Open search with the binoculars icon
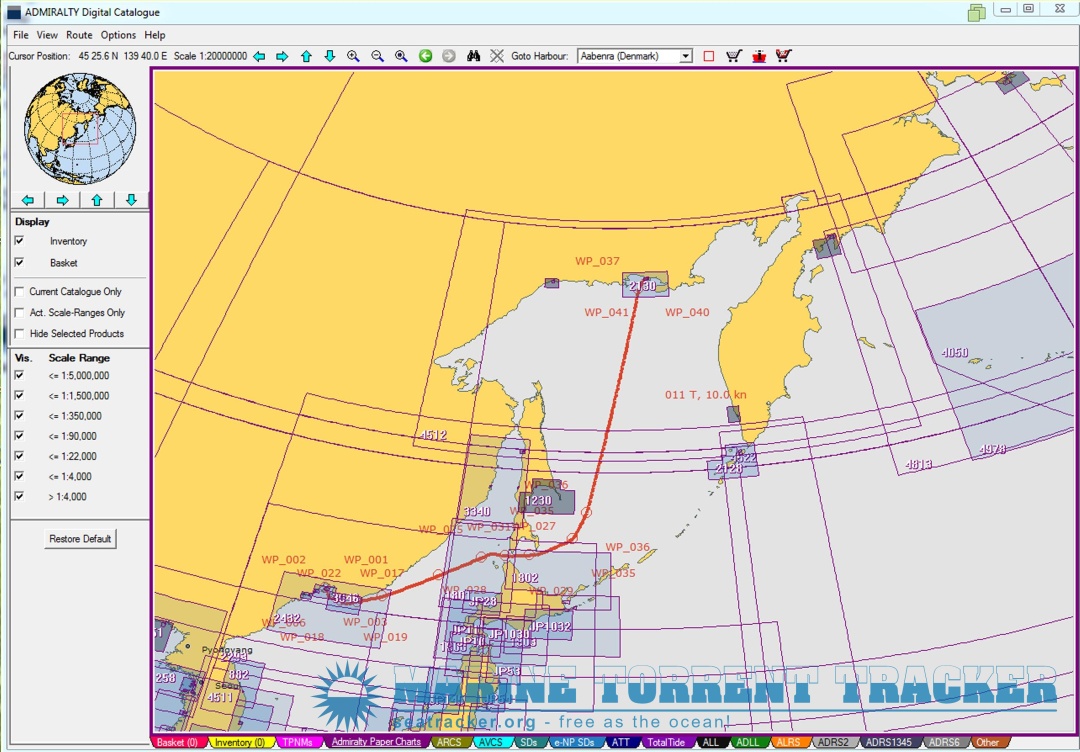The width and height of the screenshot is (1080, 752). click(473, 56)
